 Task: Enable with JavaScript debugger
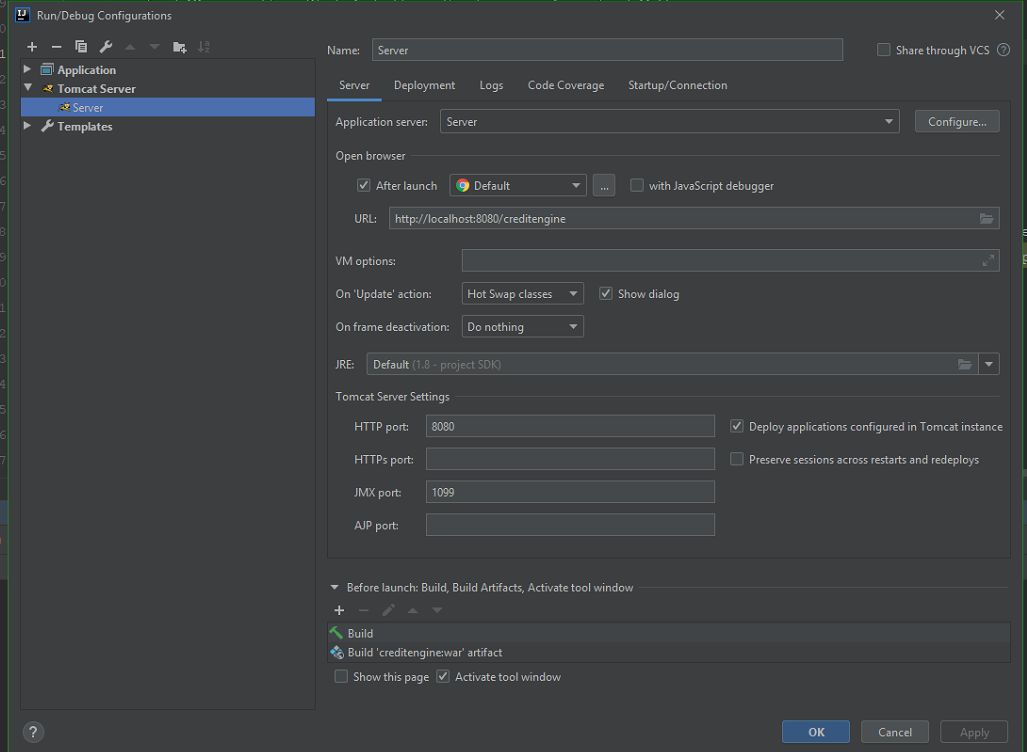pos(637,185)
